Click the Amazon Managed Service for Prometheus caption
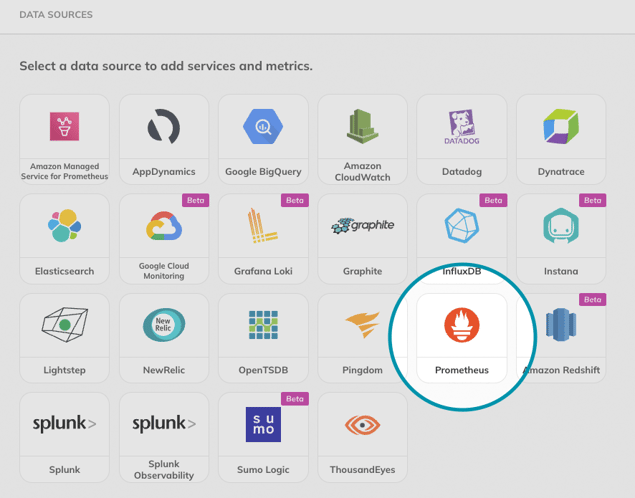Image resolution: width=635 pixels, height=498 pixels. coord(64,171)
